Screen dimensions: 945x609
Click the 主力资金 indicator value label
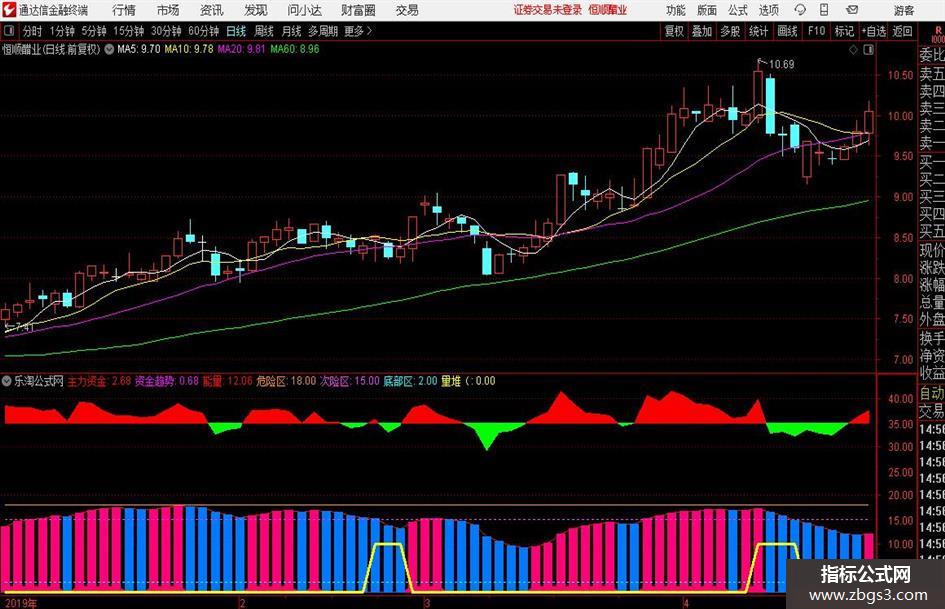(x=99, y=381)
